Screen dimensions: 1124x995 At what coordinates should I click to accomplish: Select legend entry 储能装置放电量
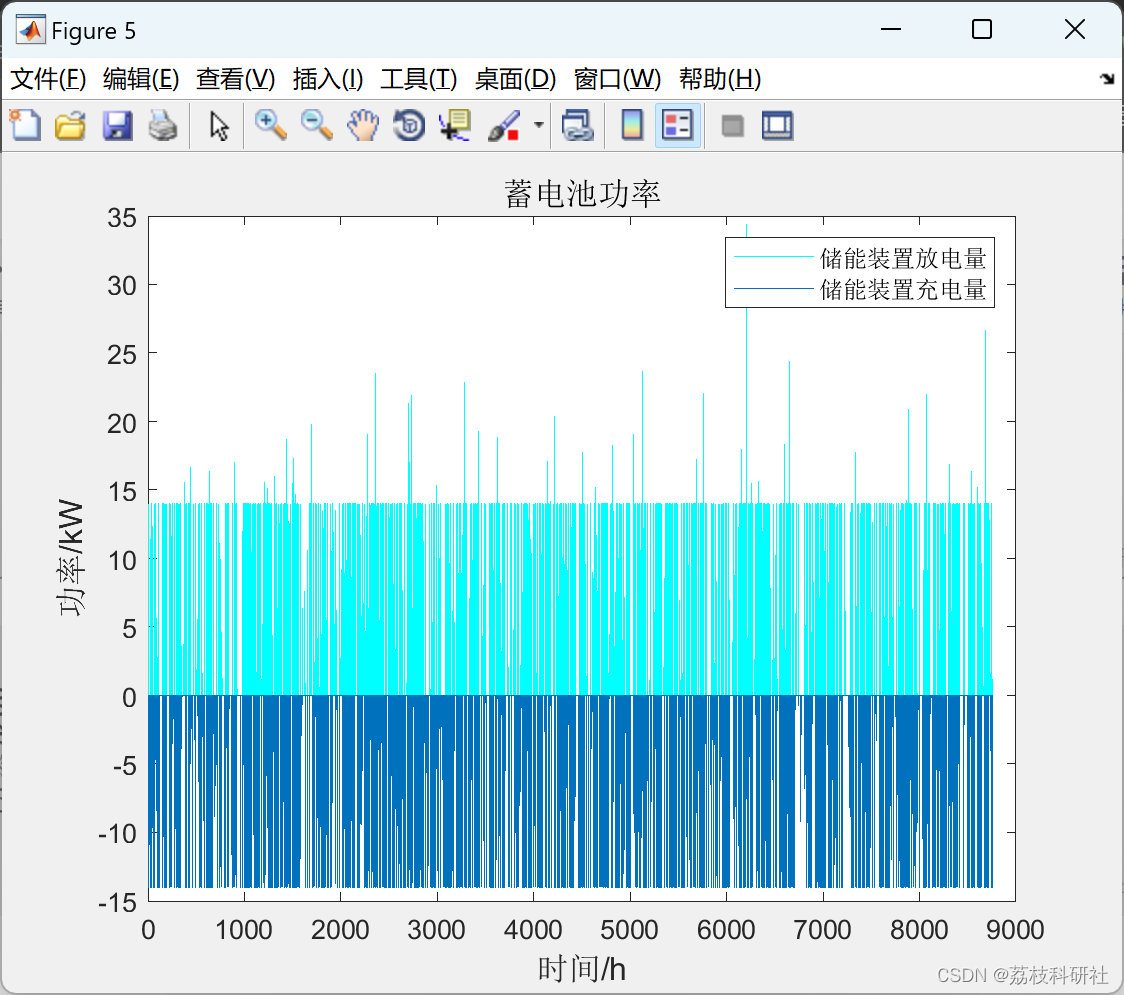click(x=903, y=257)
